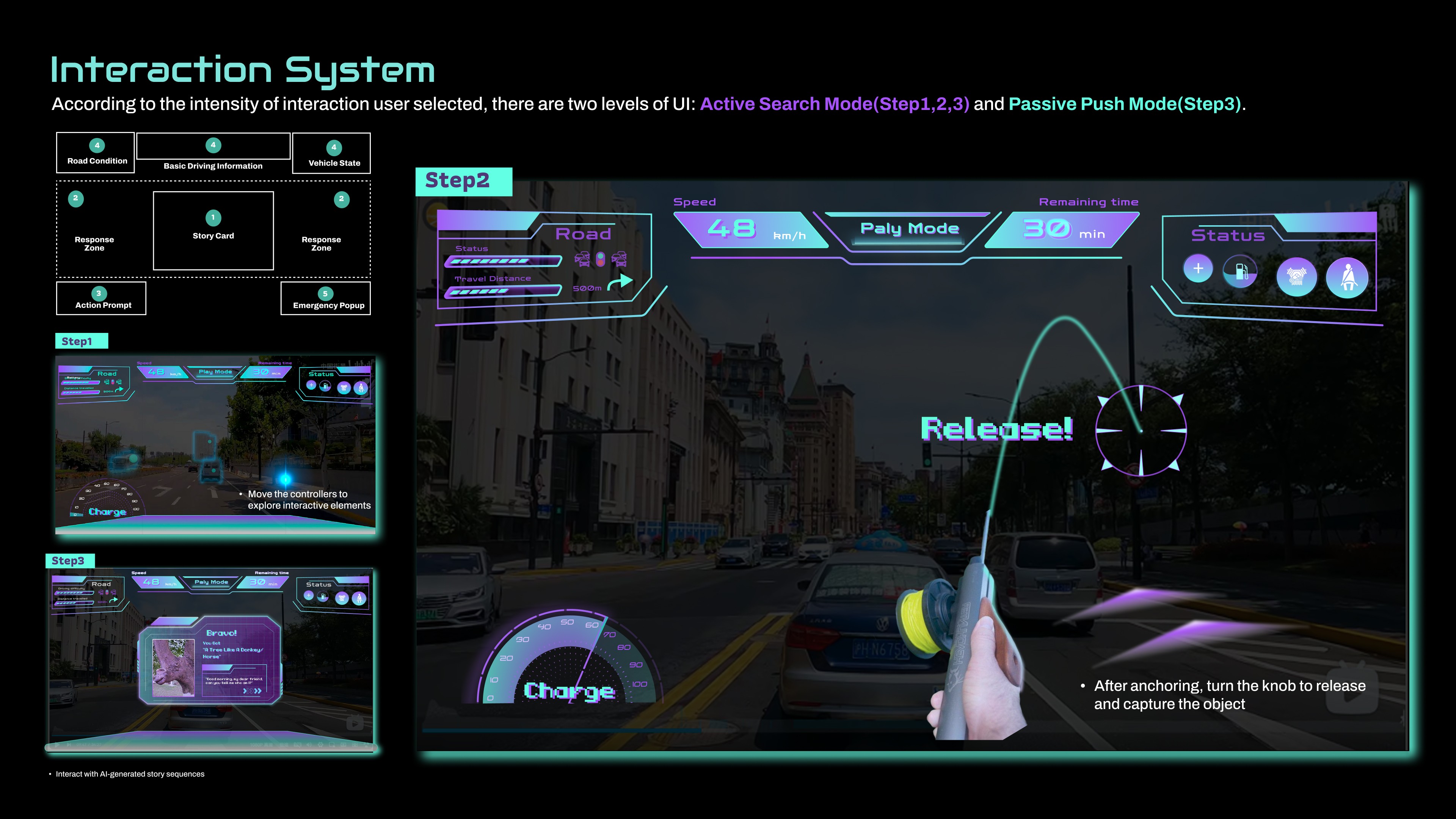The width and height of the screenshot is (1456, 819).
Task: Click the Action Prompt box
Action: tap(101, 298)
